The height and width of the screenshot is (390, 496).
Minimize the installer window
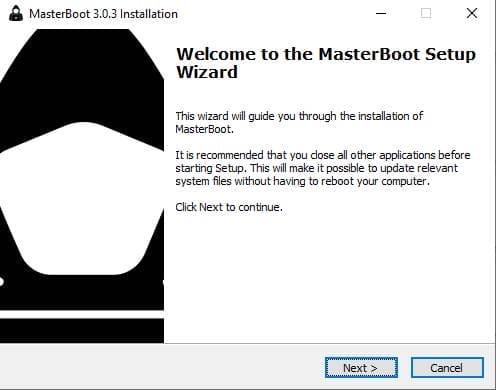point(381,14)
